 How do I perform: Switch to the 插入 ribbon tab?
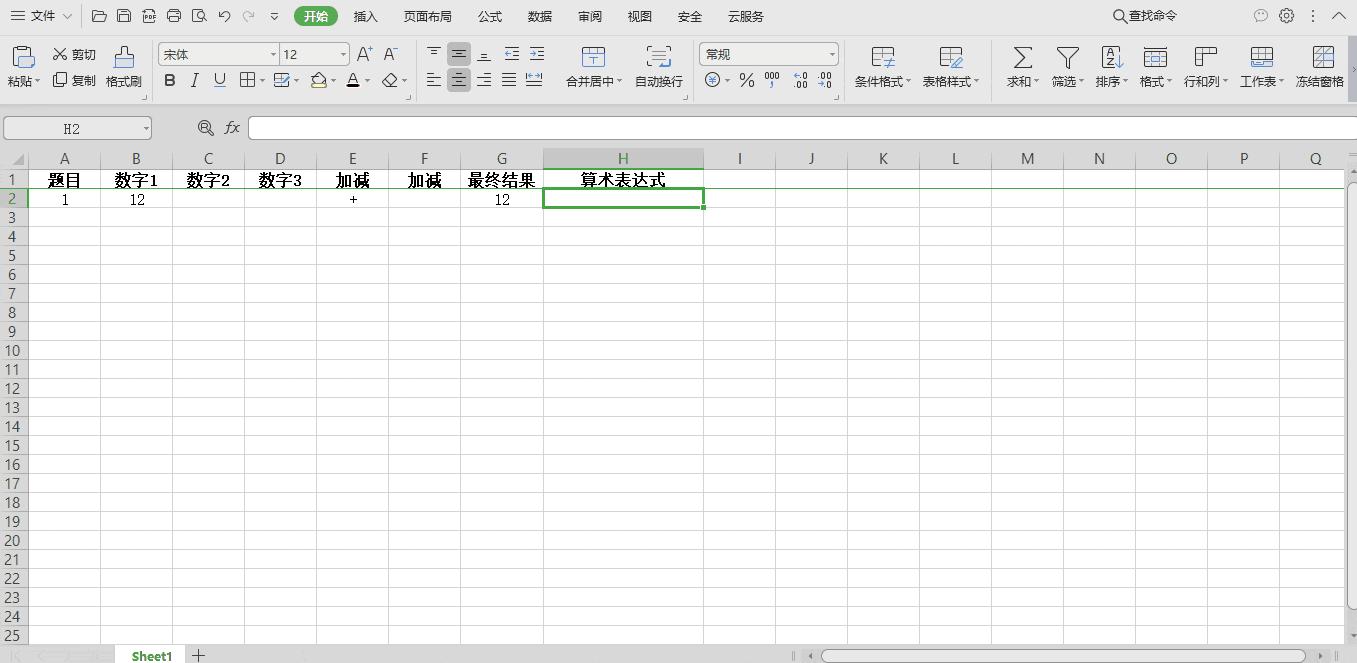365,16
